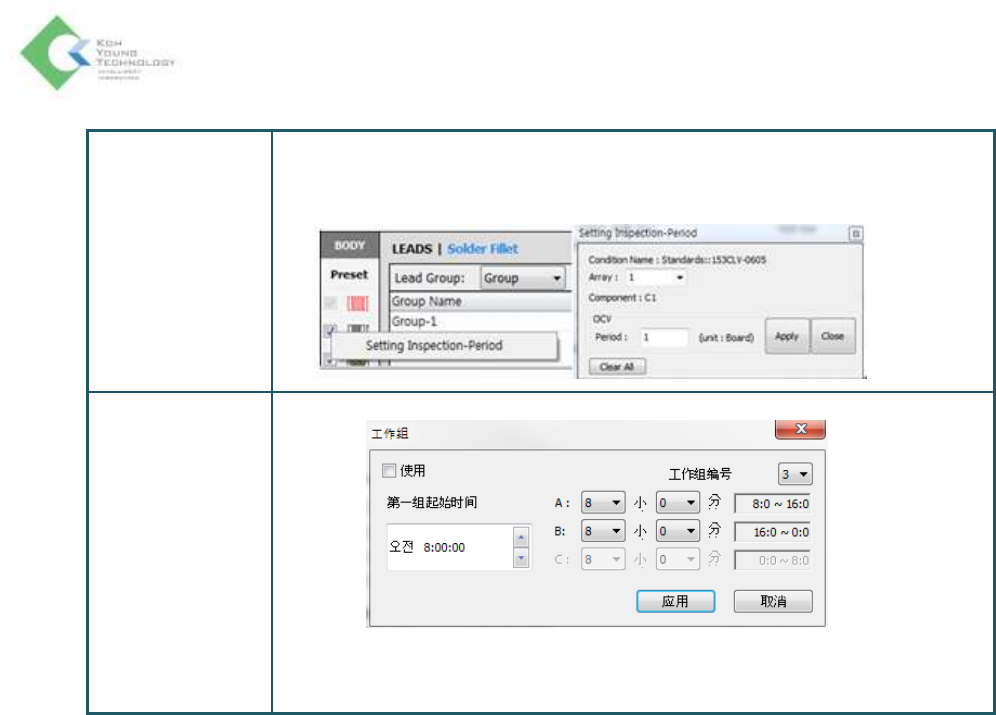Click the 取消 button
The width and height of the screenshot is (996, 715).
click(773, 601)
